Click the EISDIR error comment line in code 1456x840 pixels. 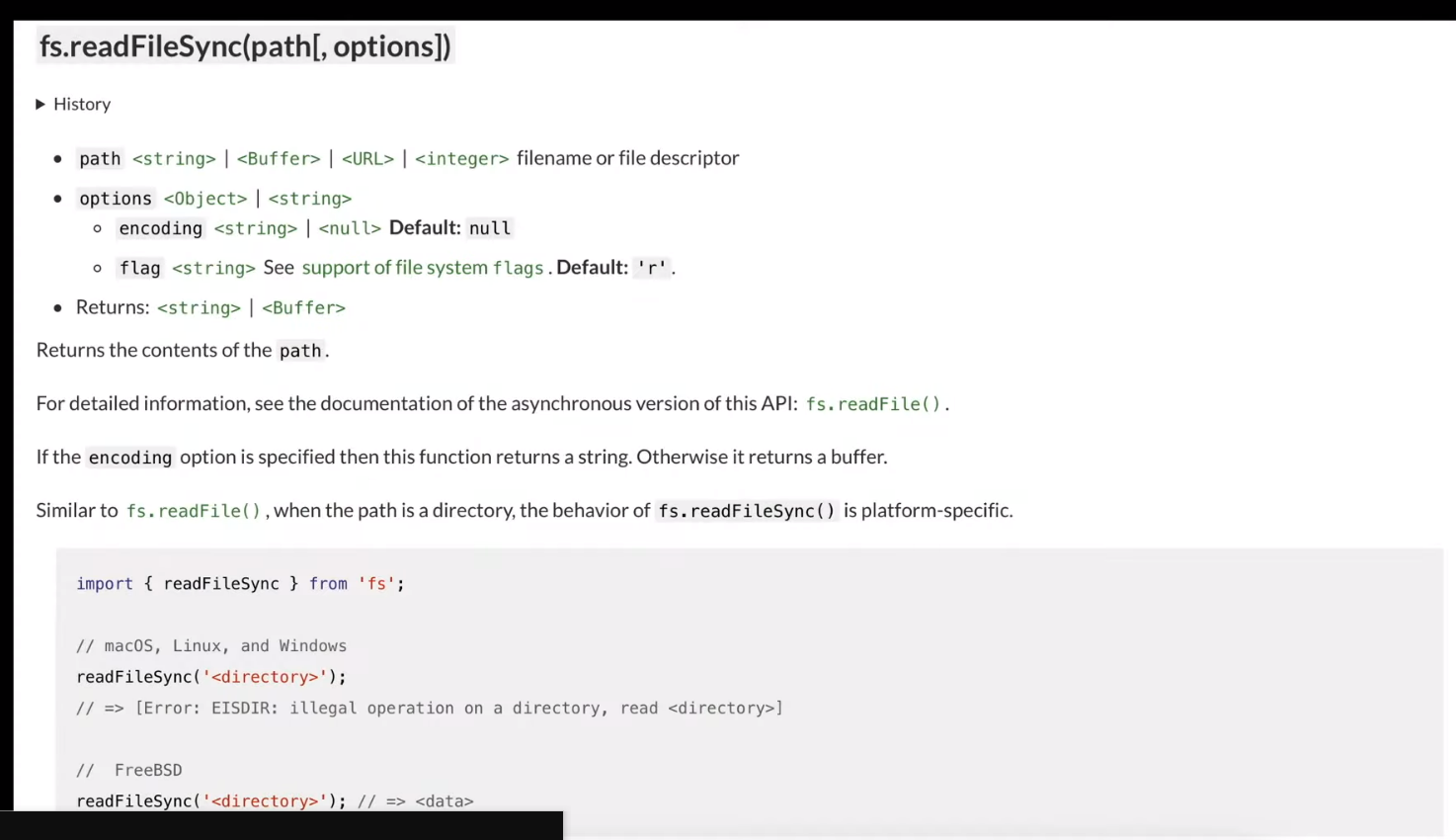pos(429,709)
